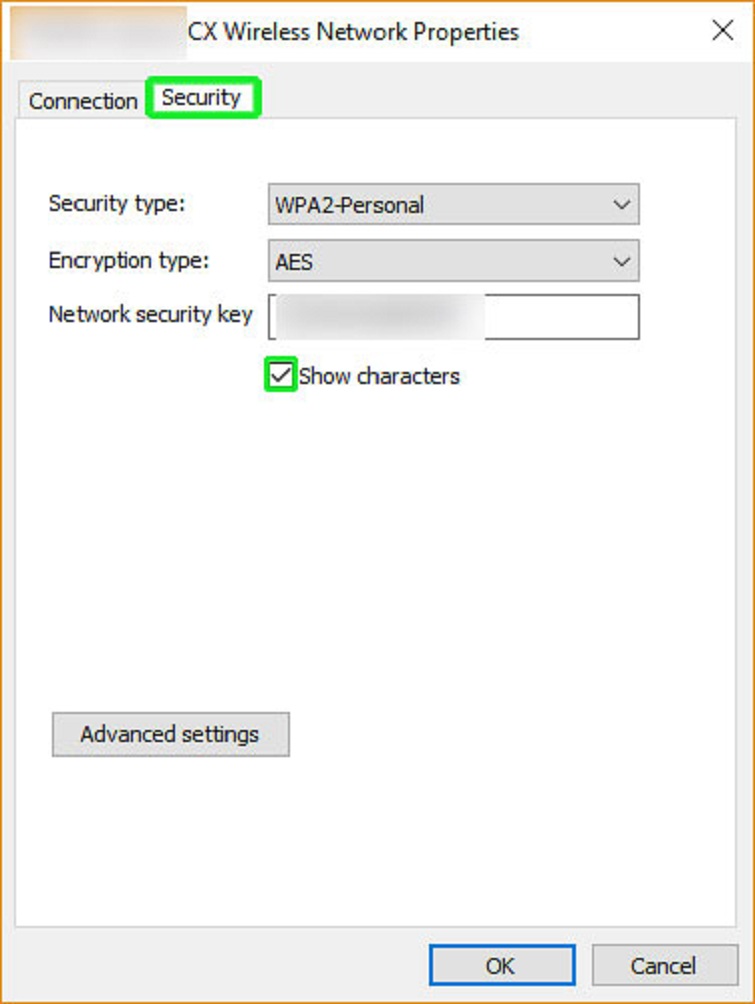Image resolution: width=755 pixels, height=1004 pixels.
Task: Close the Wireless Network Properties dialog
Action: (x=722, y=31)
